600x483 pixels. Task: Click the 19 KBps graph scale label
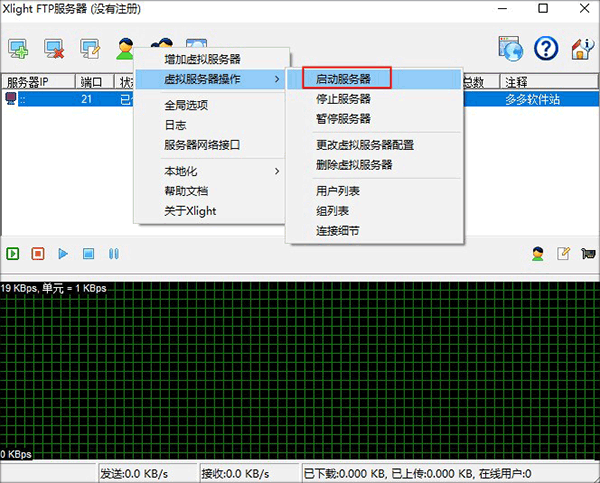point(54,288)
